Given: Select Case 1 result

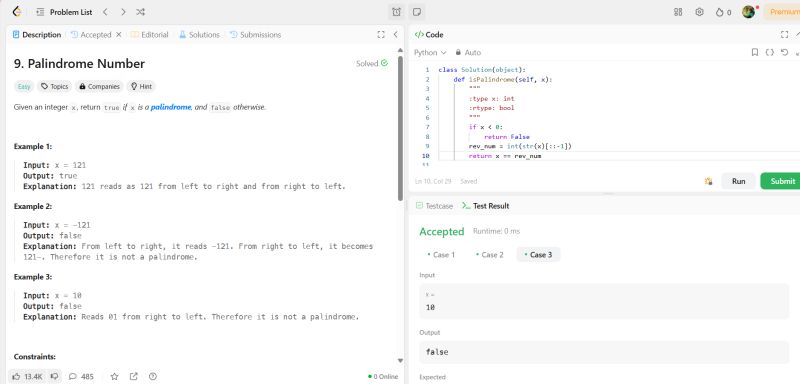Looking at the screenshot, I should click(441, 254).
